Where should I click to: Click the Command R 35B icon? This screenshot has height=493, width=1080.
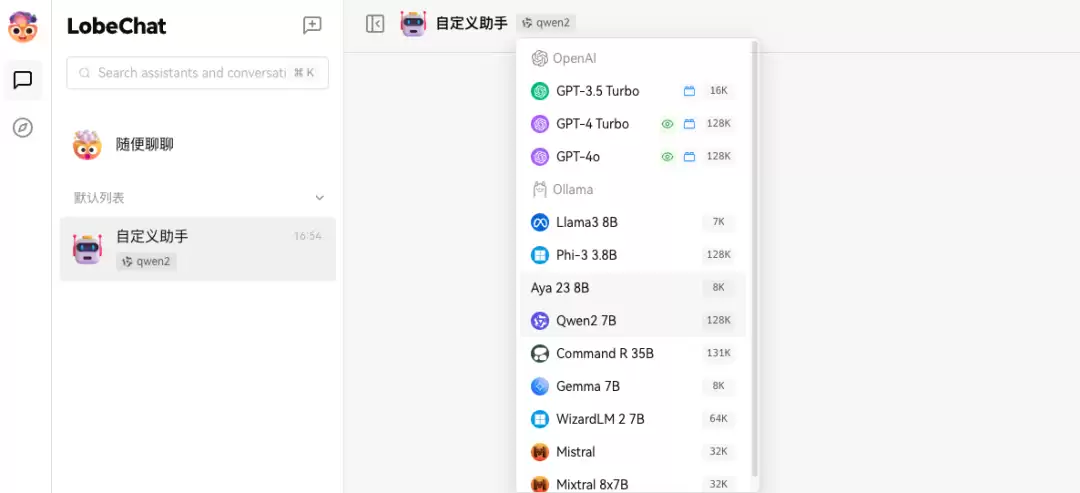tap(540, 354)
